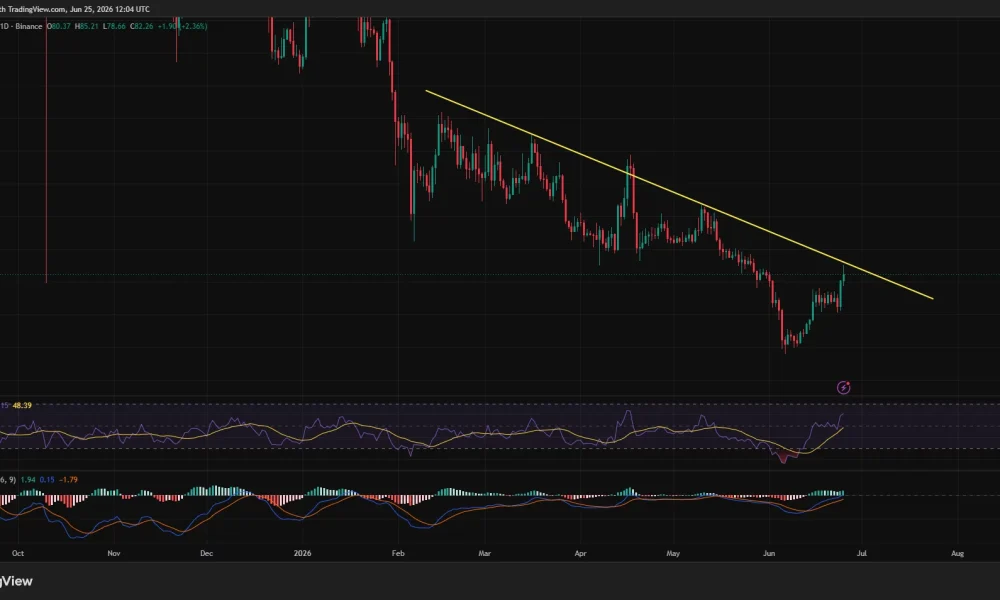The width and height of the screenshot is (1000, 600).
Task: Click the 'Jul' label on time axis
Action: click(862, 553)
